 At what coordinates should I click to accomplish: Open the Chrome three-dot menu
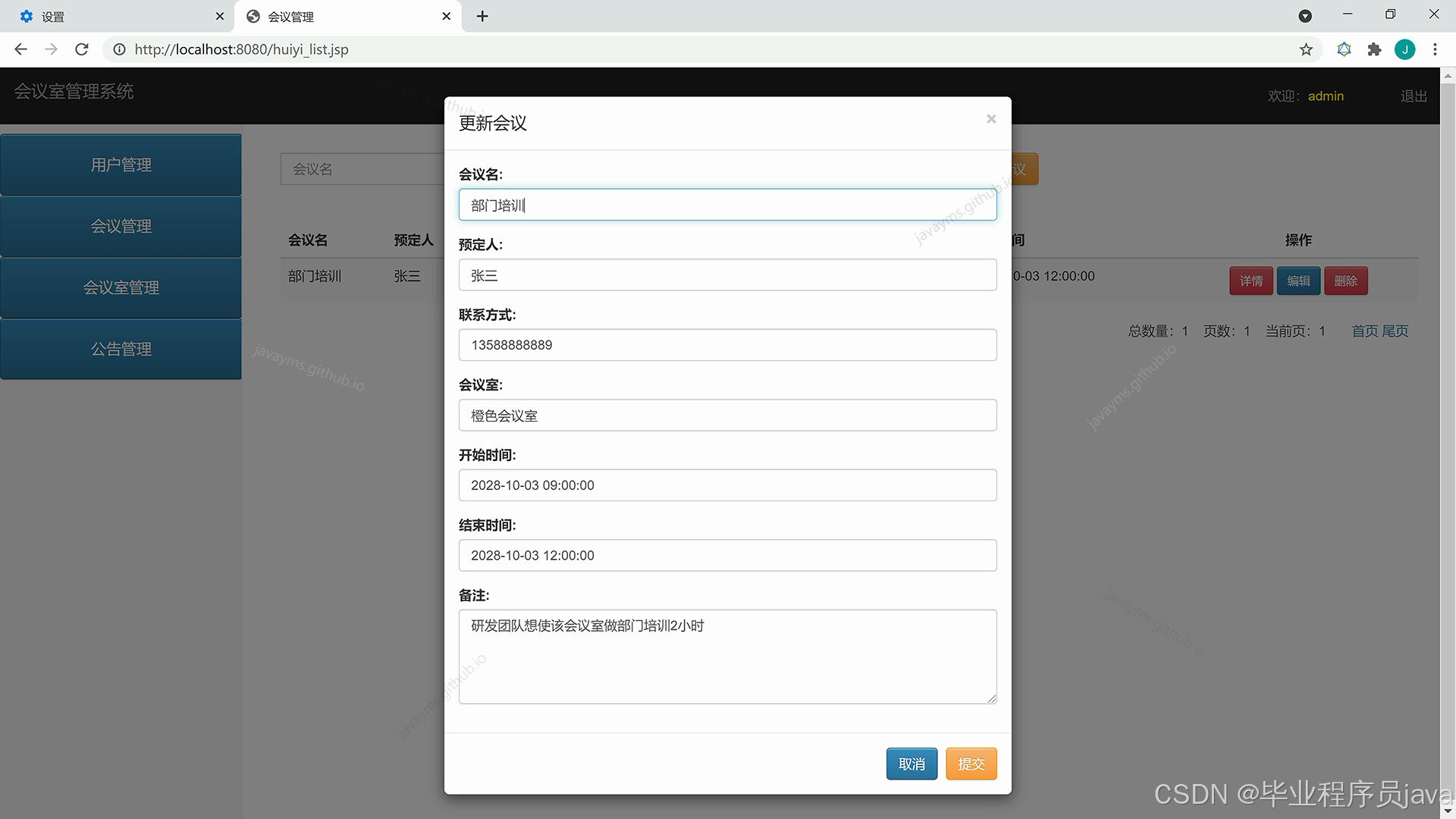pyautogui.click(x=1435, y=49)
